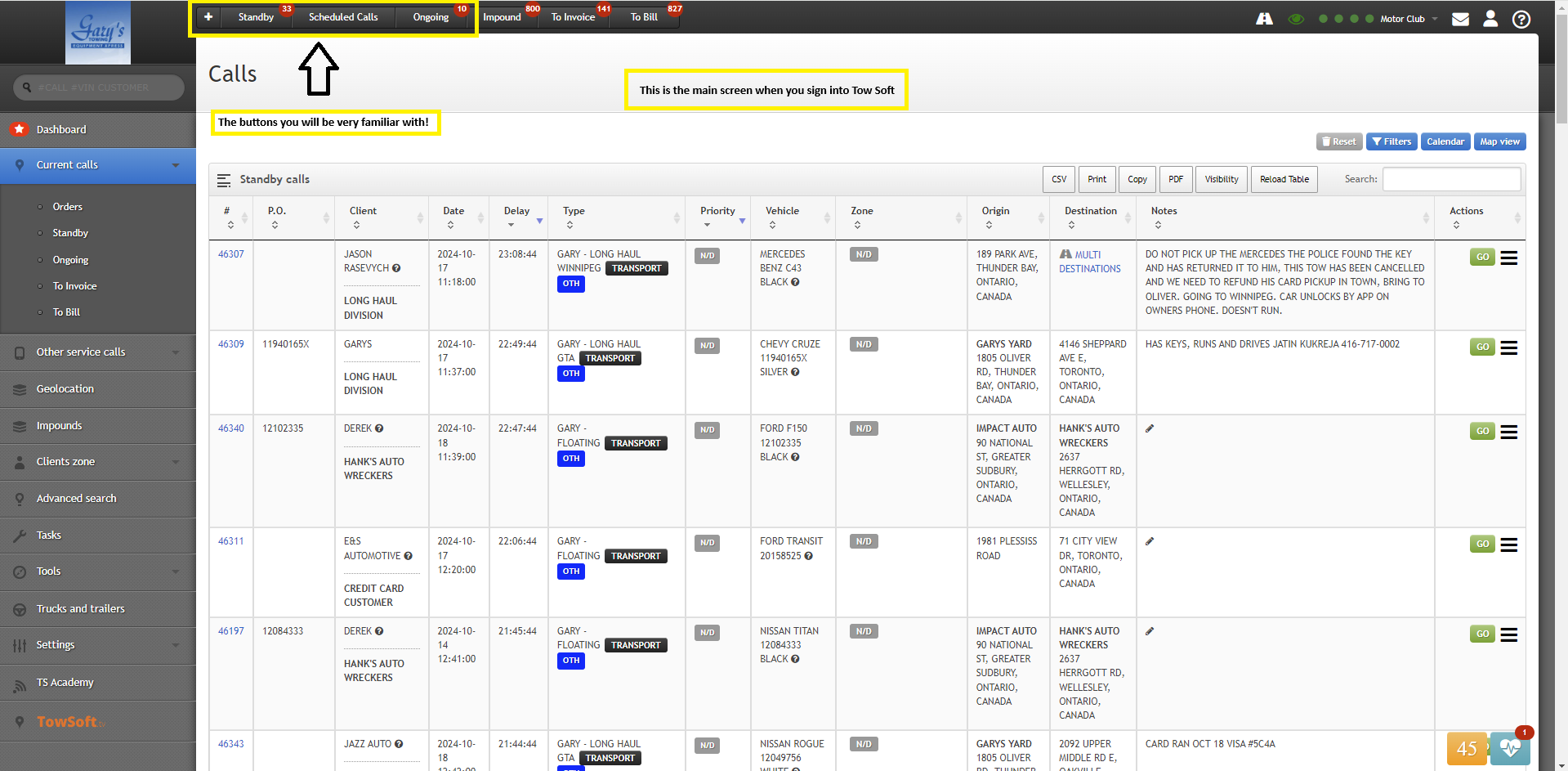Click the Standby calls list menu icon
Viewport: 1568px width, 771px height.
click(224, 180)
